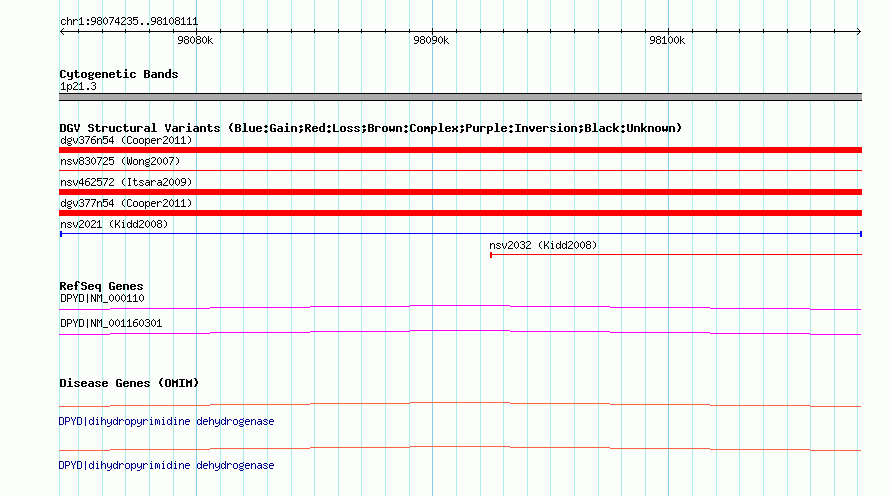Select the red loss bar for dgv376n54

460,150
